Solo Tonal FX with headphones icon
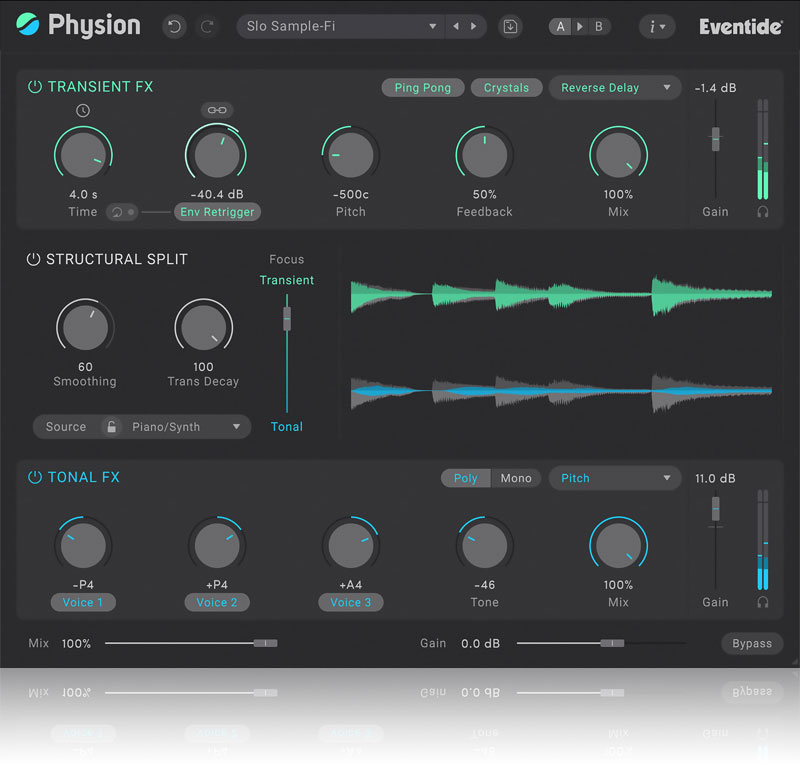Image resolution: width=800 pixels, height=768 pixels. 763,602
